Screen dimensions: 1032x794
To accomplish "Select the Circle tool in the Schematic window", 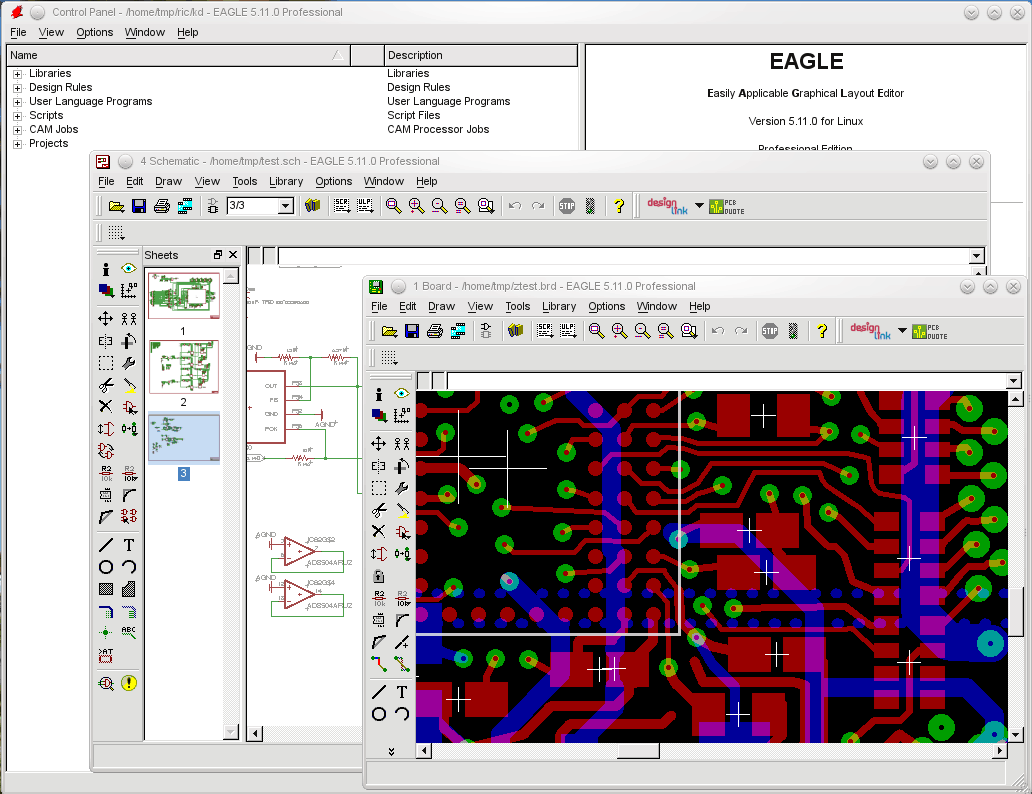I will 105,567.
